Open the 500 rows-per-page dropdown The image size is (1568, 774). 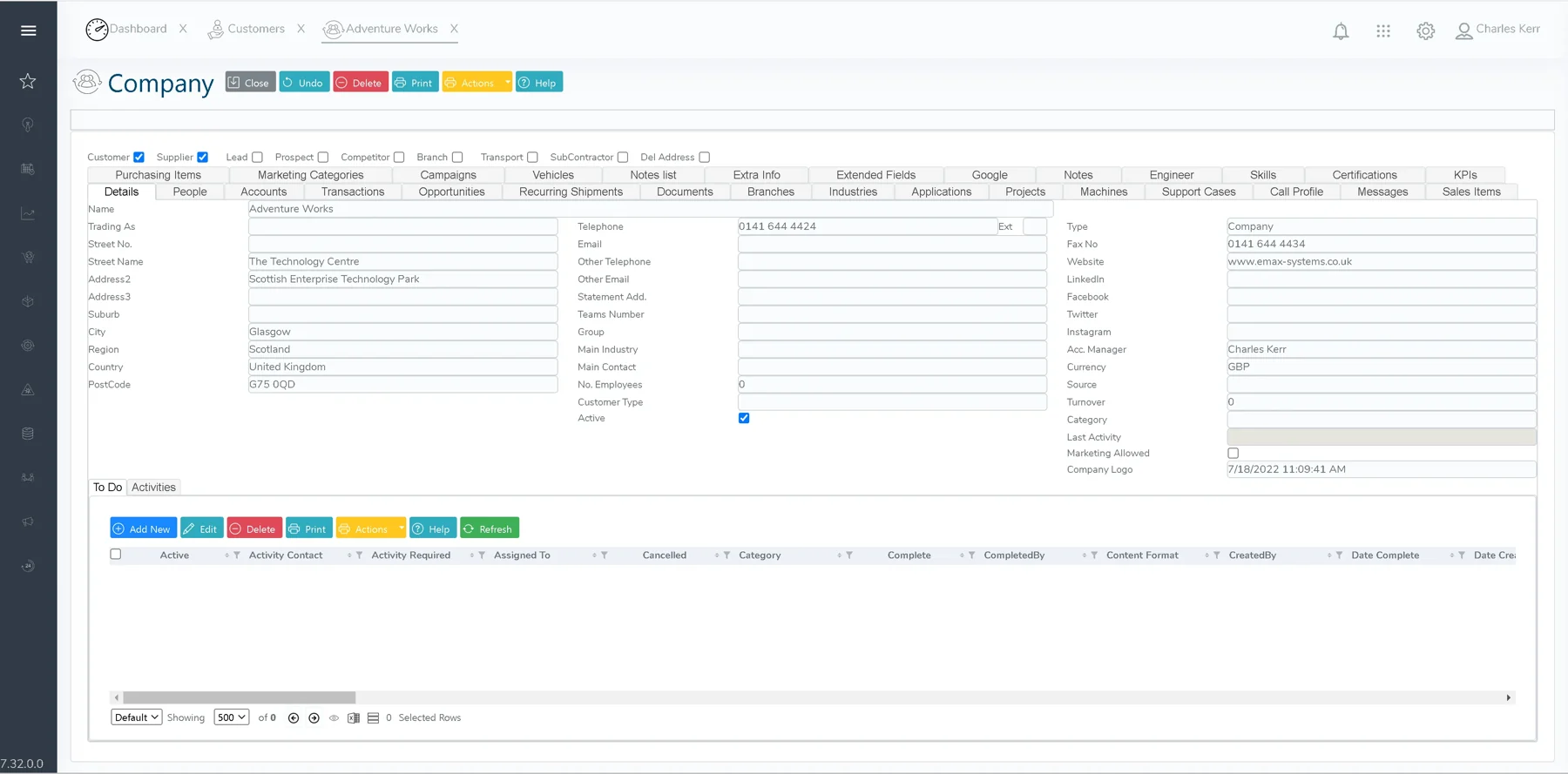pos(232,718)
